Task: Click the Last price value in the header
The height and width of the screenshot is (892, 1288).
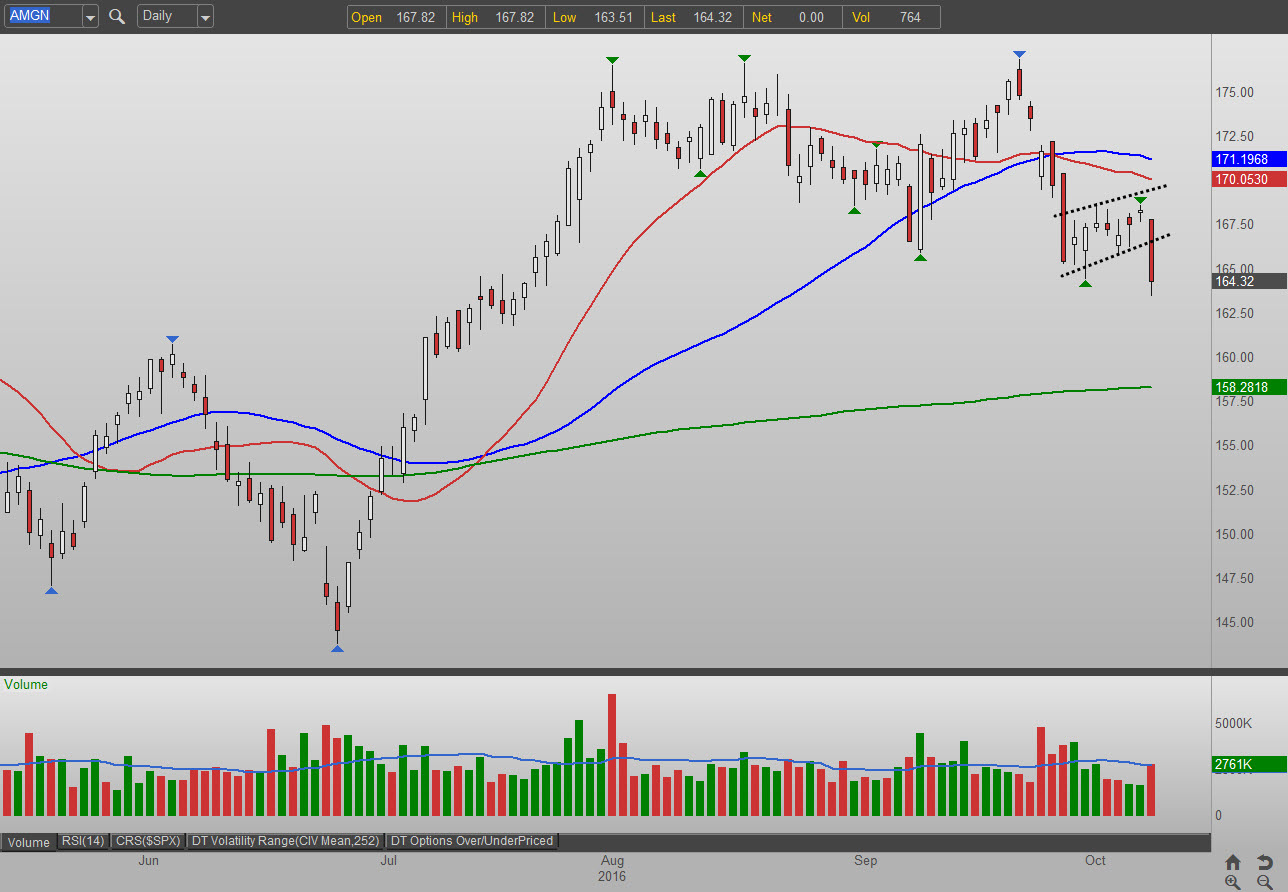Action: click(712, 17)
